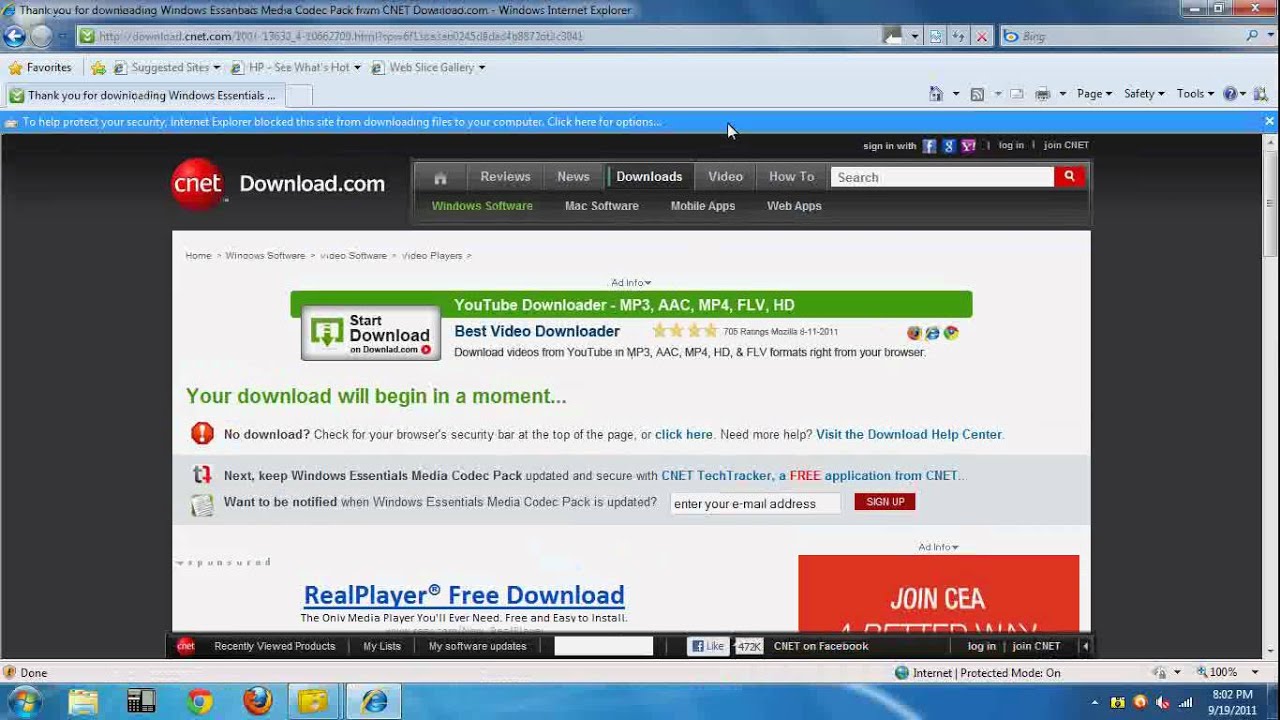Select the Web Apps sub-tab
This screenshot has height=720, width=1280.
tap(794, 206)
